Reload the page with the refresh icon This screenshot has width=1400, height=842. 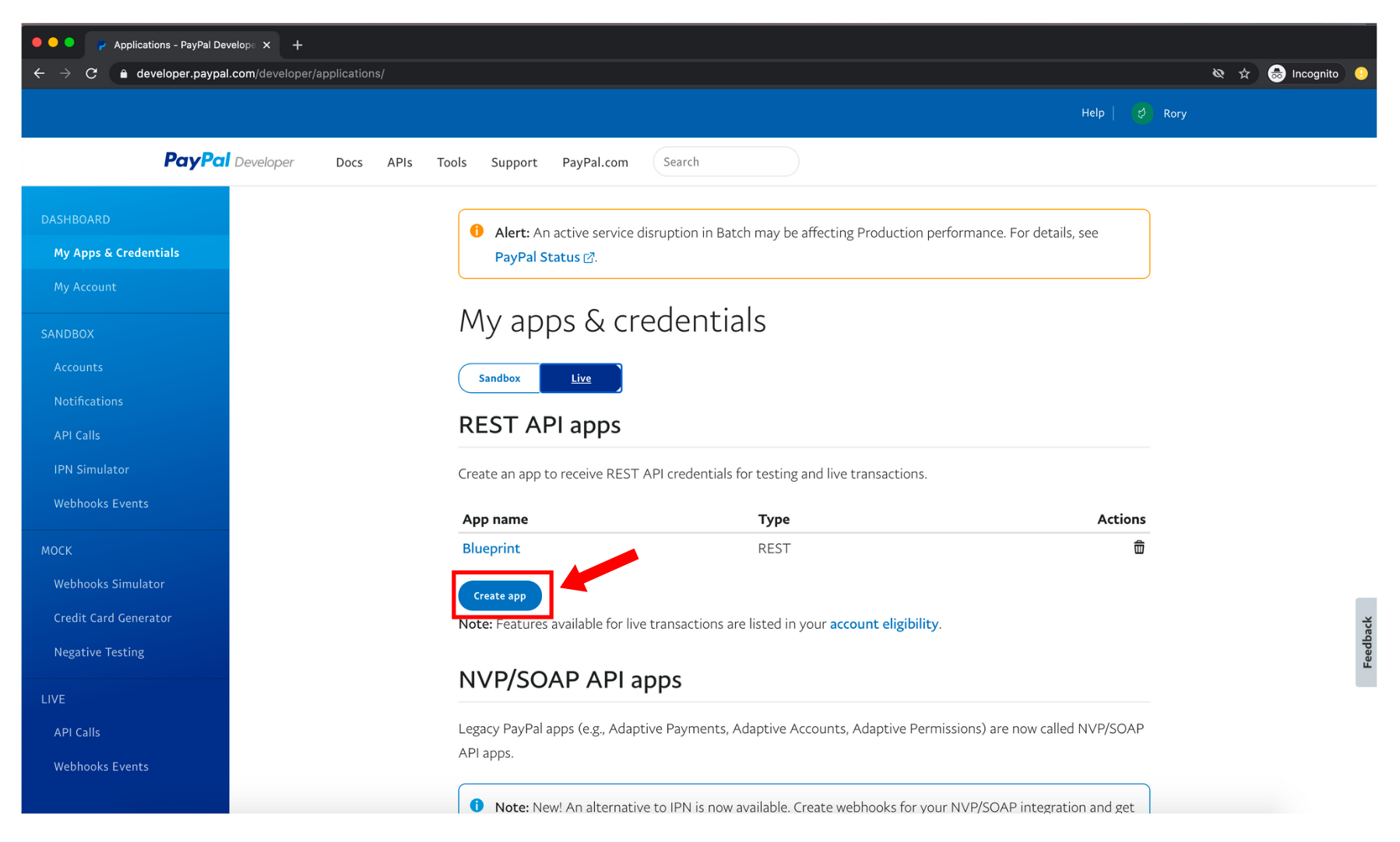[x=91, y=73]
